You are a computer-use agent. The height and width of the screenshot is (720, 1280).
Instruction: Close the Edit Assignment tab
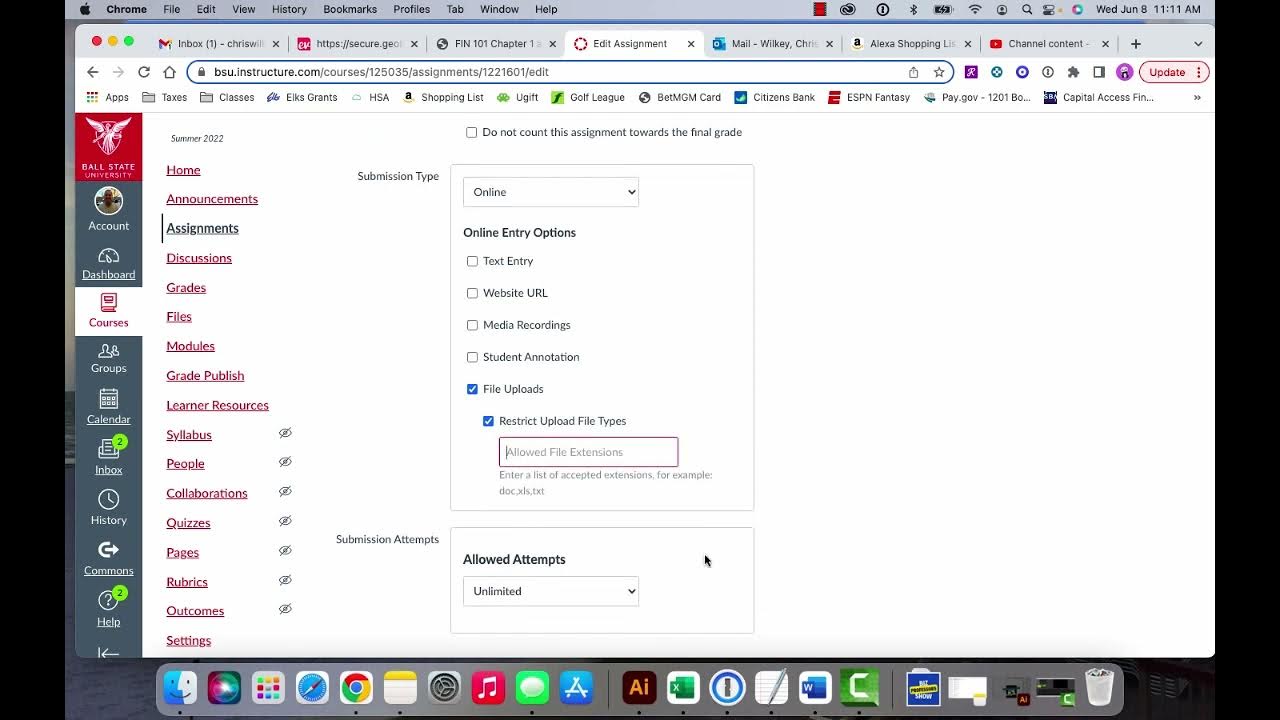[690, 44]
